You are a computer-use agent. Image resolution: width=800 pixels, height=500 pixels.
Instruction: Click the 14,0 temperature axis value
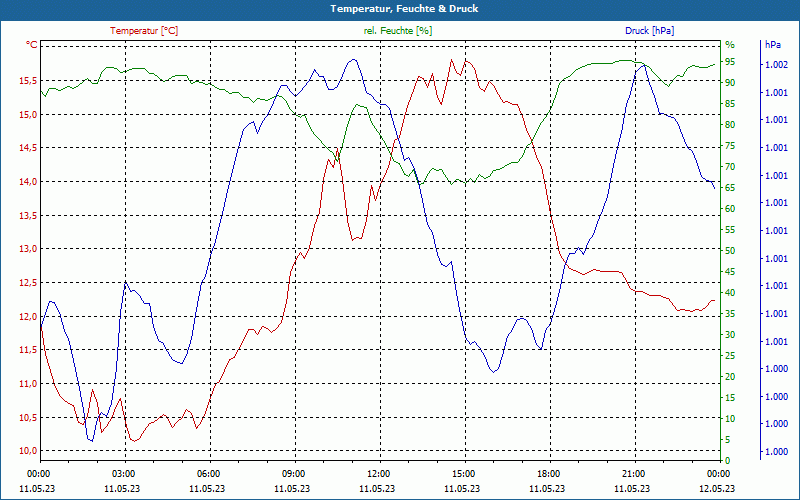pos(28,182)
